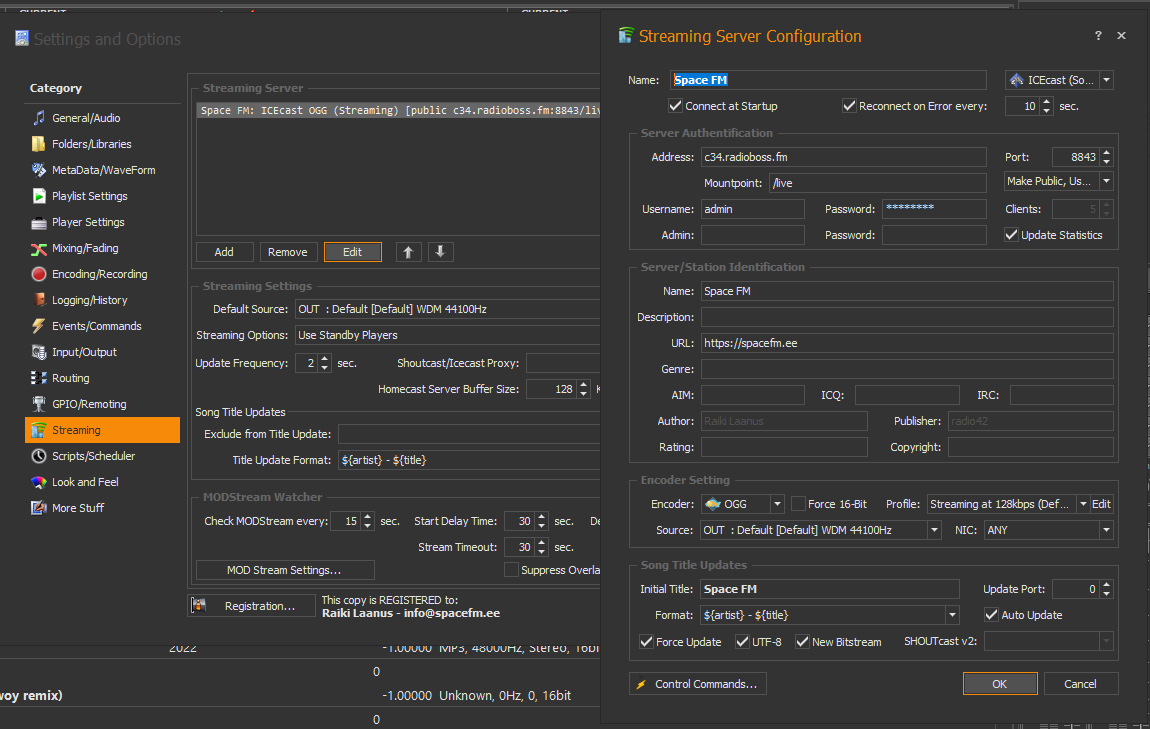
Task: Toggle the Force 16-Bit checkbox
Action: click(x=799, y=504)
